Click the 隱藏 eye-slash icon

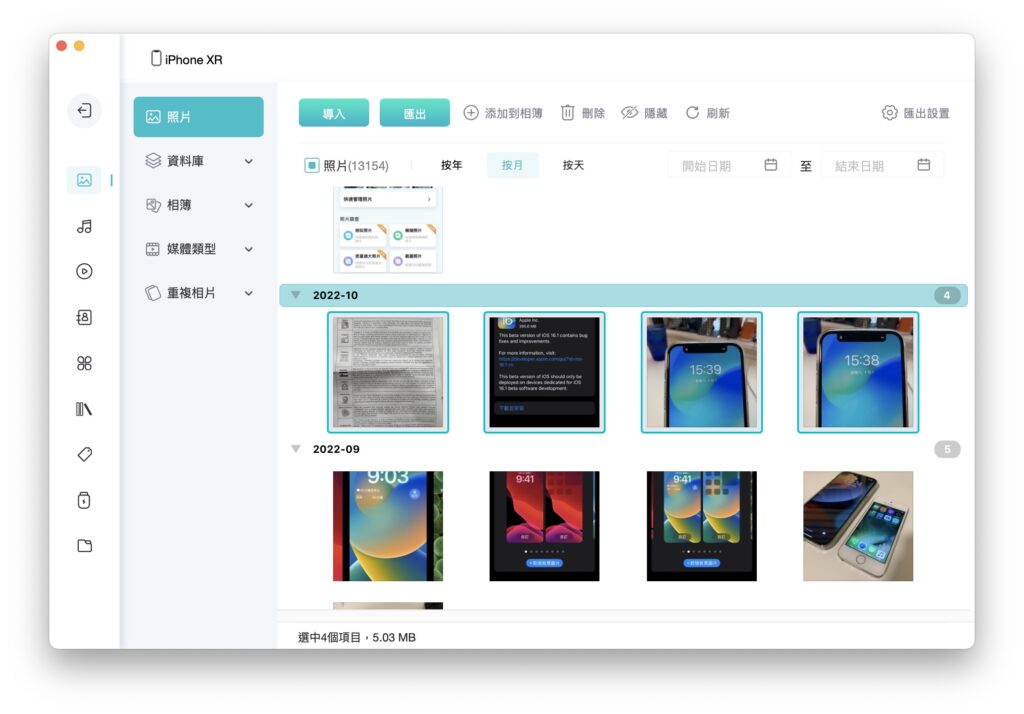pyautogui.click(x=629, y=113)
